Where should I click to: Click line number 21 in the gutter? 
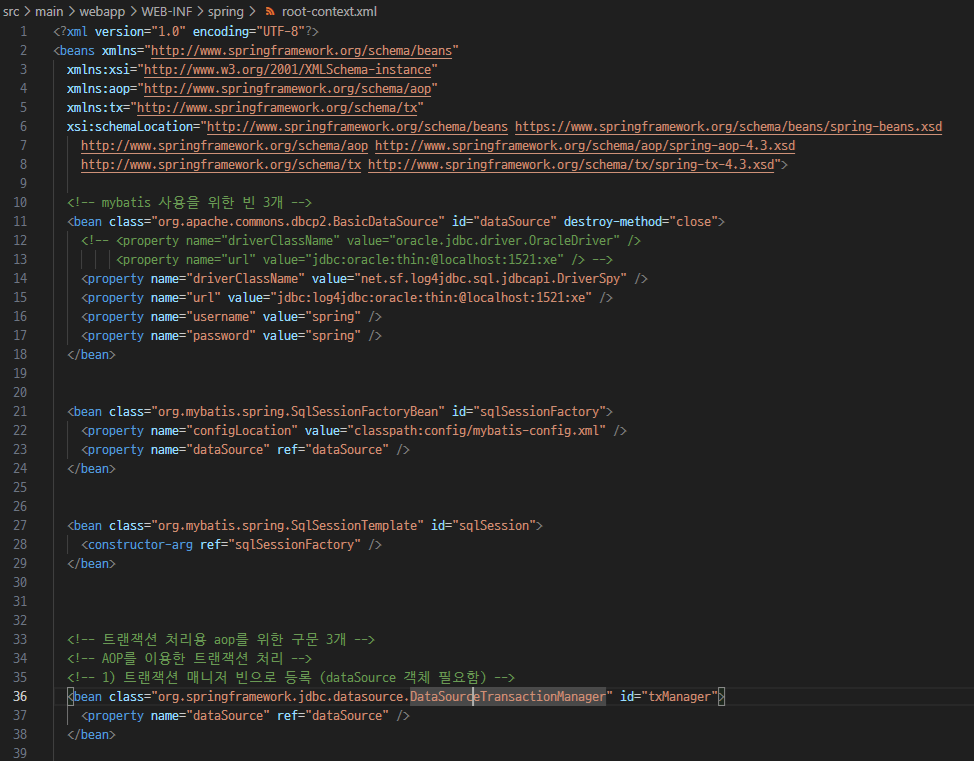(20, 412)
